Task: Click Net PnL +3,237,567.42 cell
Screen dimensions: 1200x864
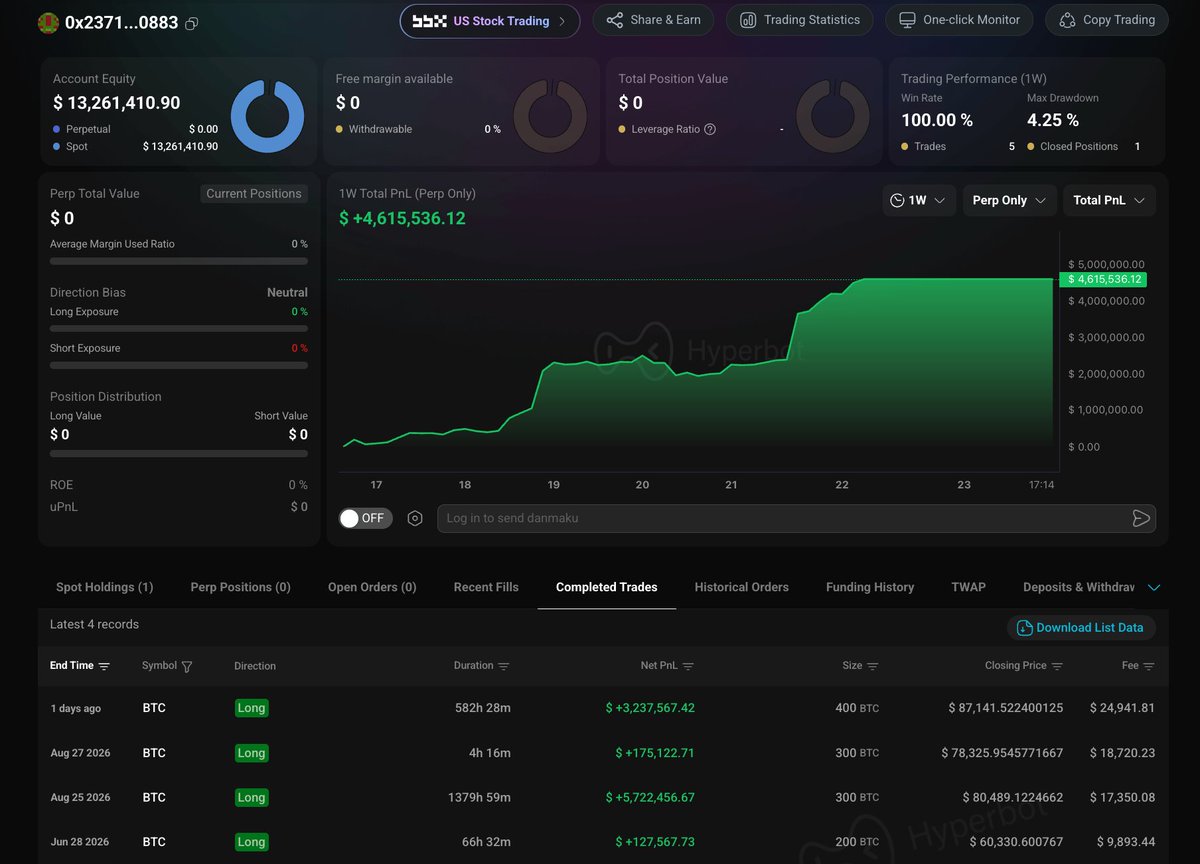Action: 650,708
